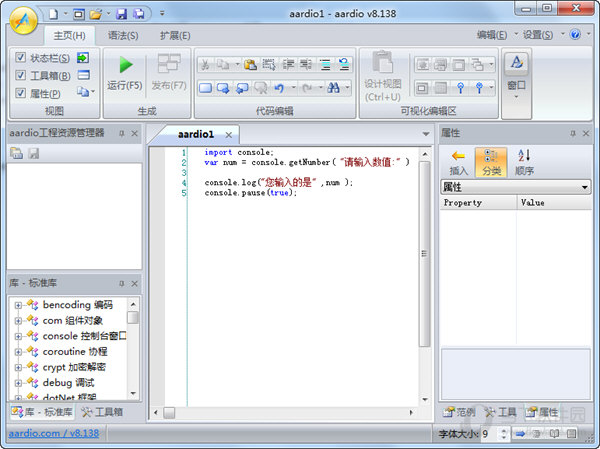Click the Categorize (分类) icon in properties
This screenshot has width=600, height=449.
pos(491,162)
